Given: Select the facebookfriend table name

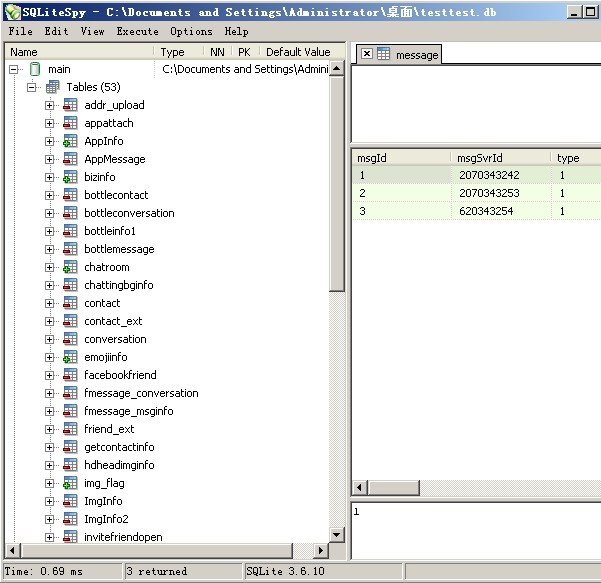Looking at the screenshot, I should click(x=120, y=375).
